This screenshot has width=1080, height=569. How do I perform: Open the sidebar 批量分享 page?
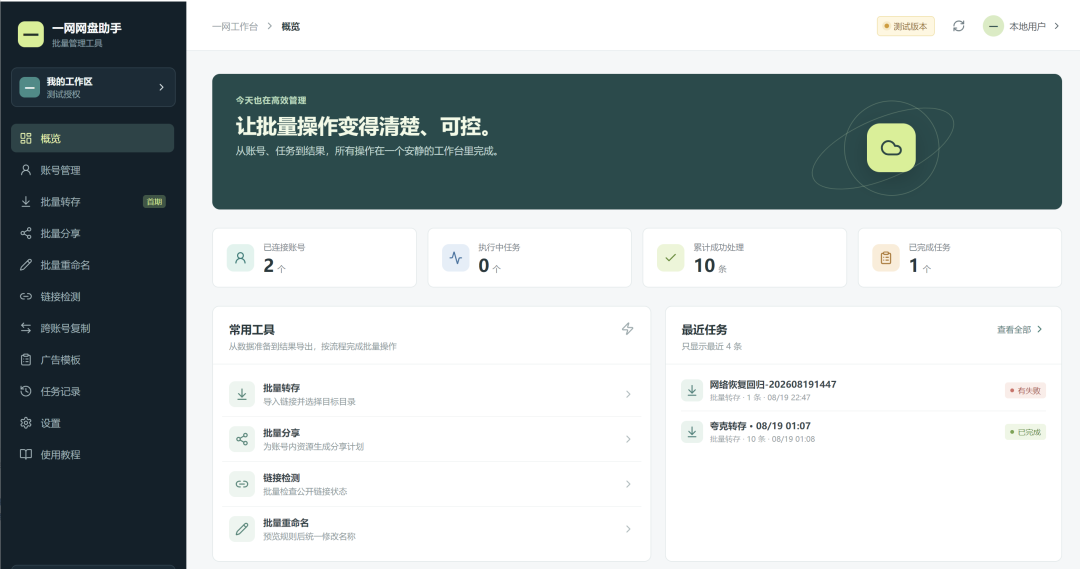pyautogui.click(x=93, y=234)
